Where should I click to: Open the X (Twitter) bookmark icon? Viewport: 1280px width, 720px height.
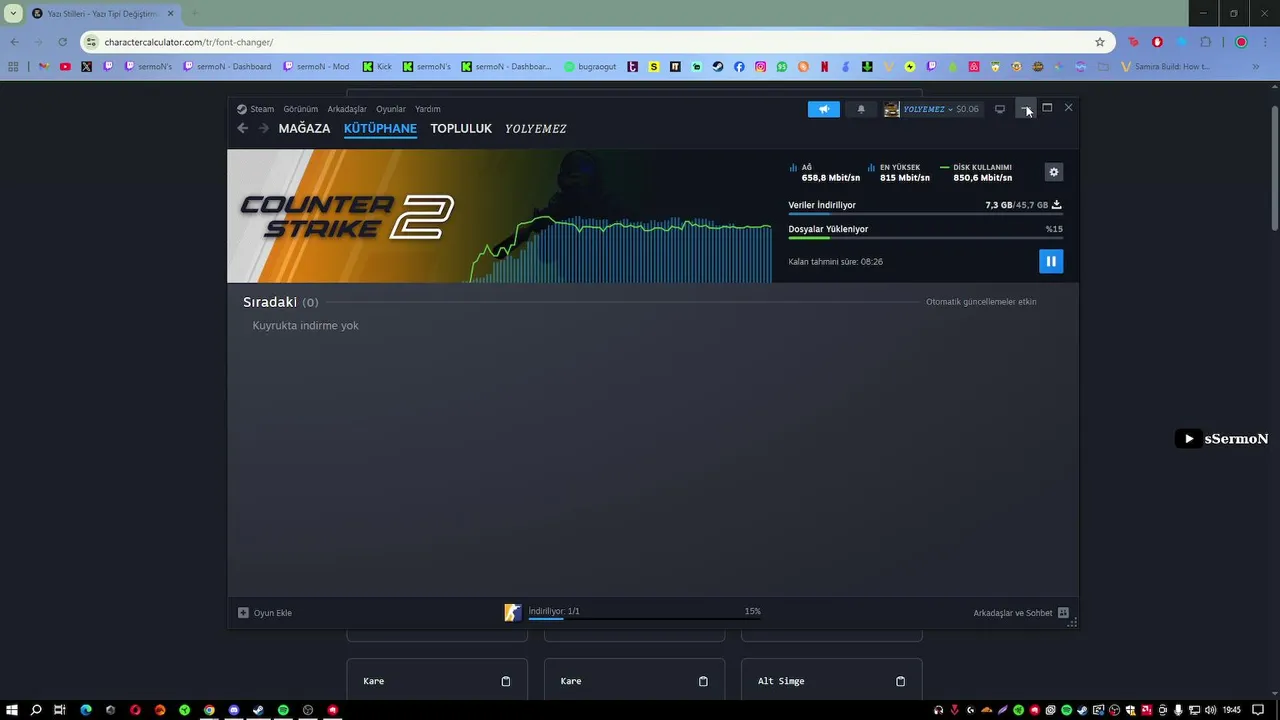[x=86, y=67]
